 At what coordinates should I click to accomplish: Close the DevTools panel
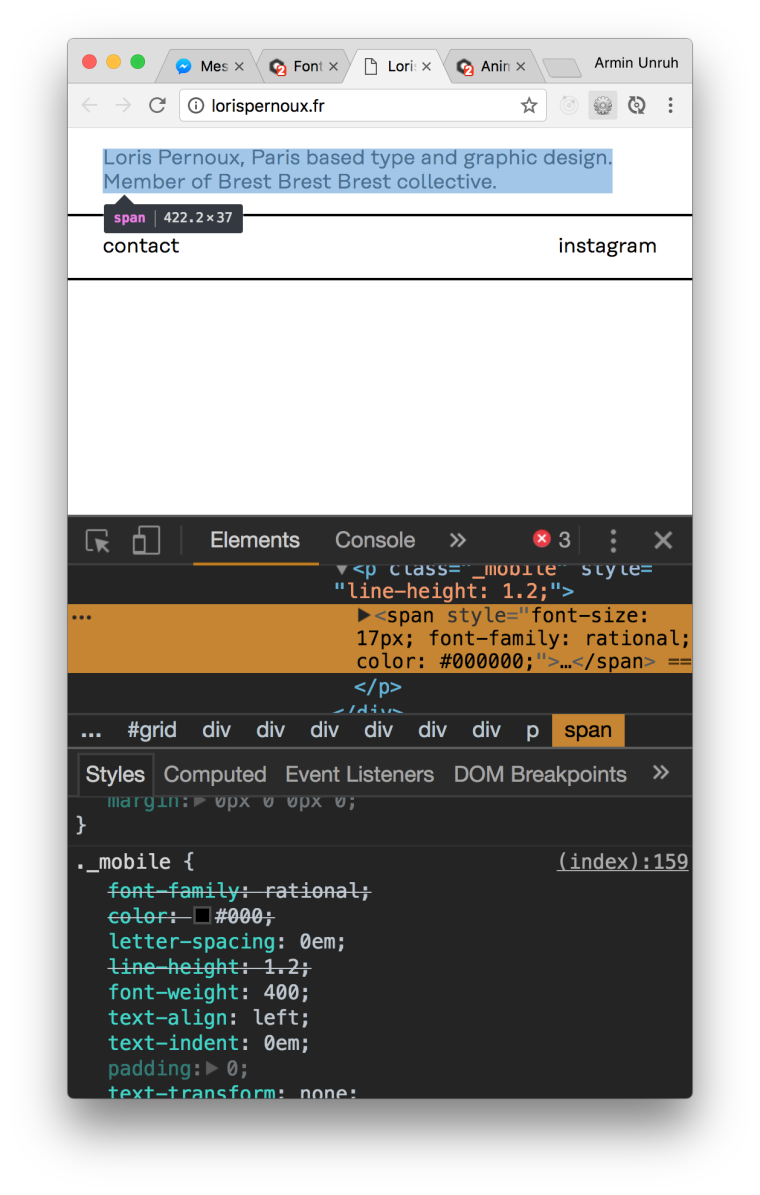pyautogui.click(x=663, y=541)
